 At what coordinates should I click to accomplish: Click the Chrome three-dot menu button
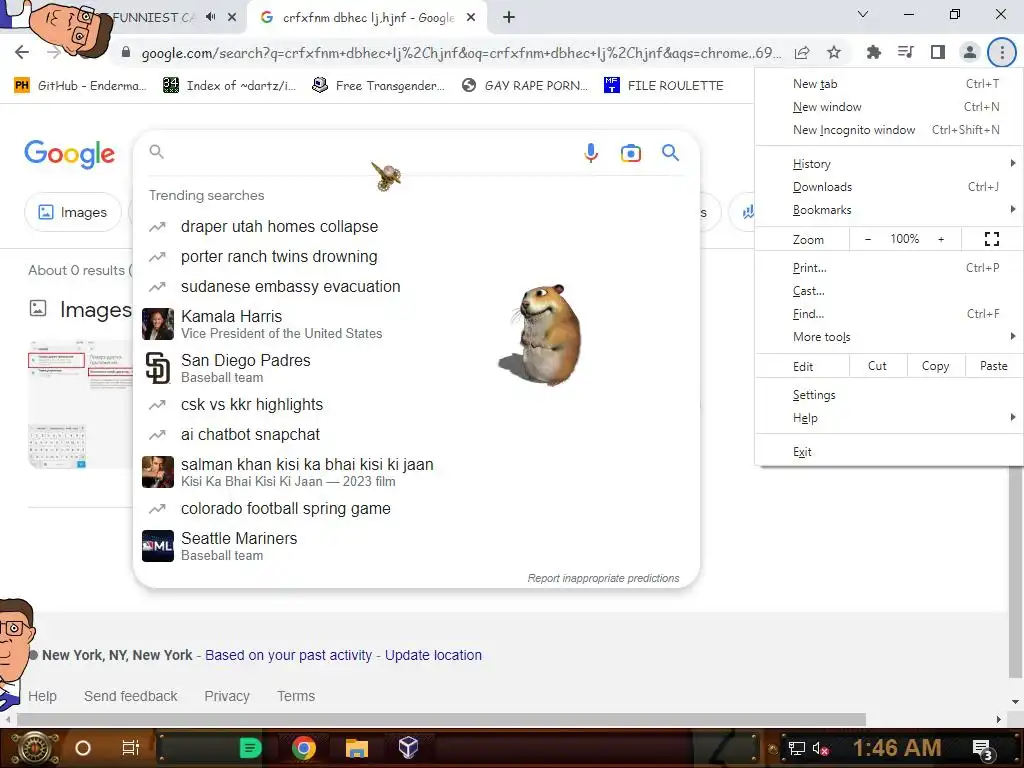click(1002, 52)
